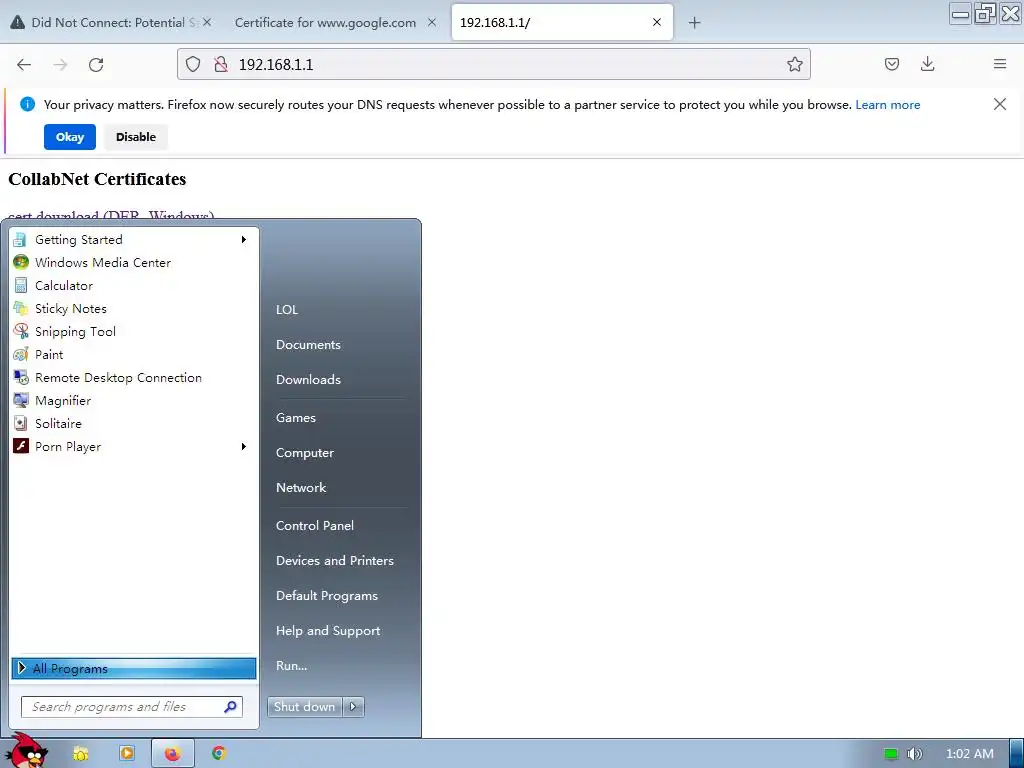Screen dimensions: 1024x768
Task: Click the Magnifier icon
Action: pos(21,400)
